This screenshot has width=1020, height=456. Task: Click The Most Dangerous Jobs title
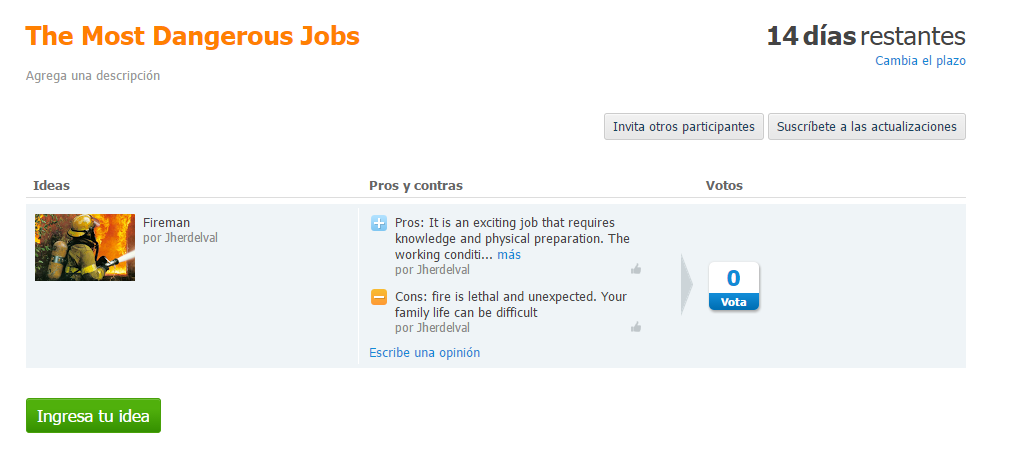[193, 36]
